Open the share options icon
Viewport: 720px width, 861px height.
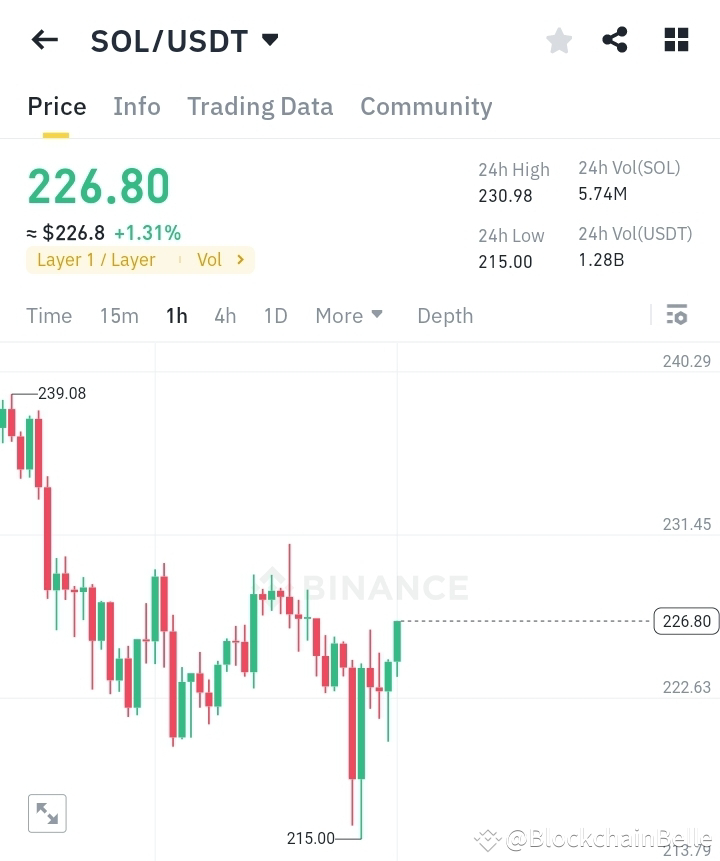(615, 40)
